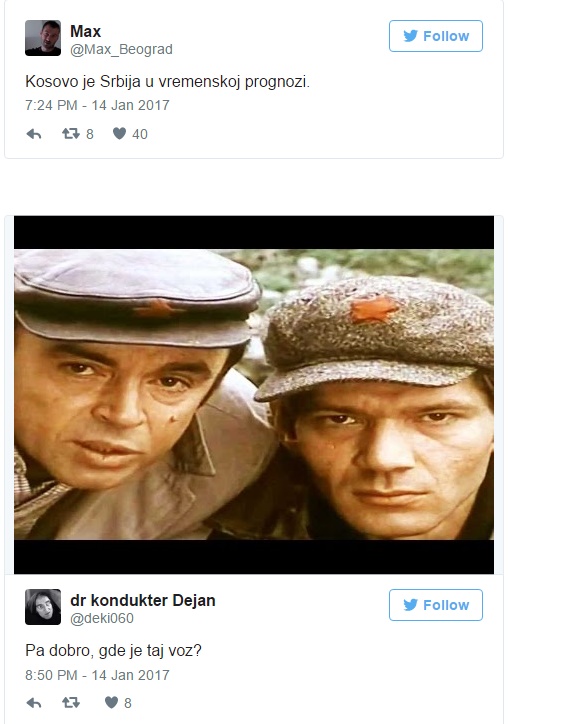Like Max's tweet with 40 likes
This screenshot has width=563, height=724.
click(119, 133)
